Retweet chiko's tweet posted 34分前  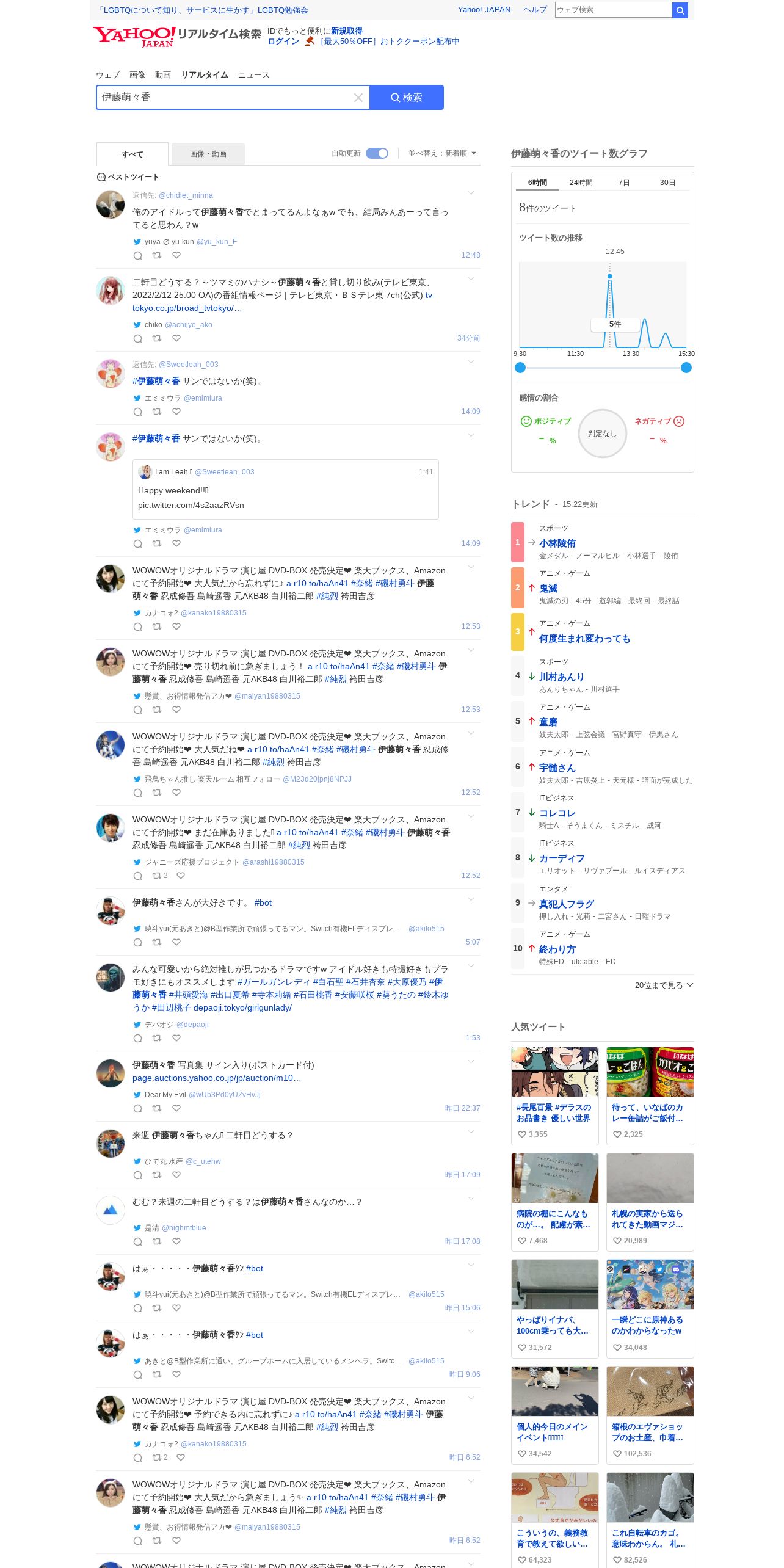157,338
